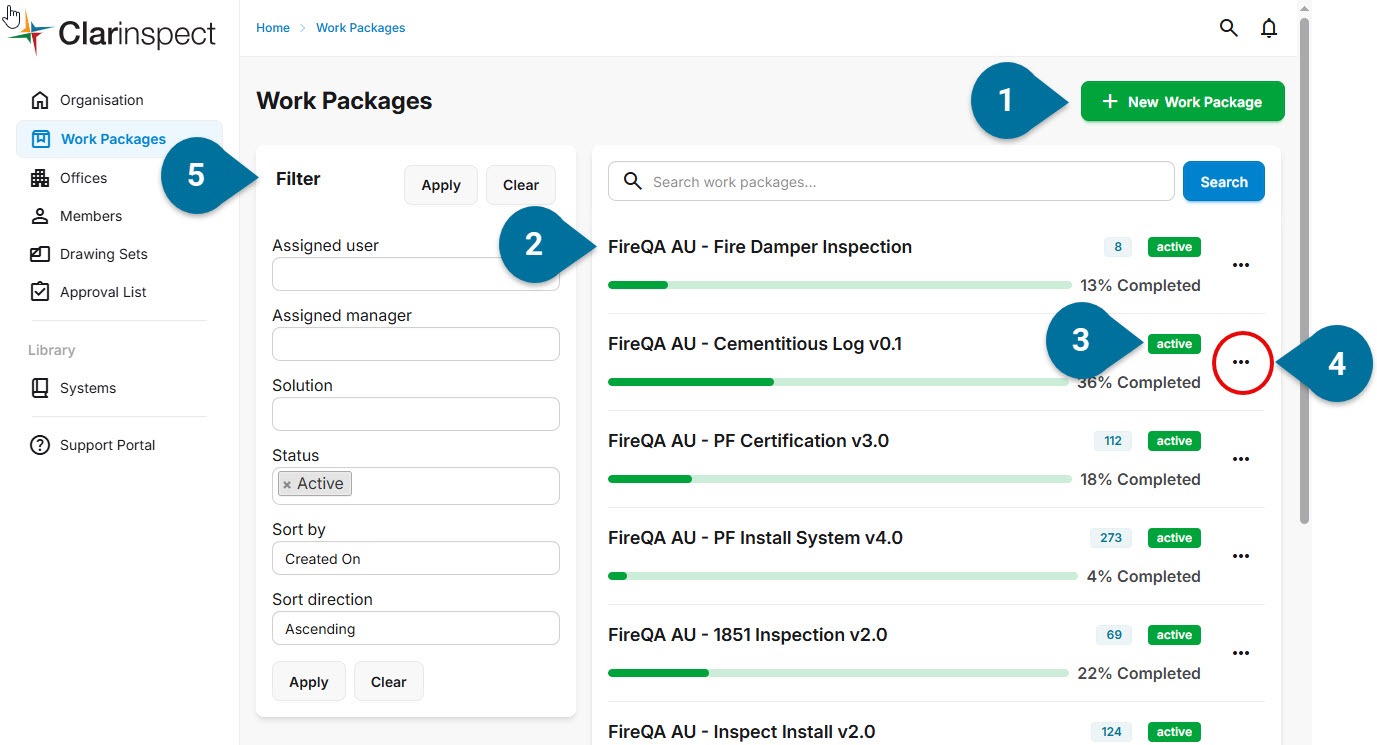
Task: Open more options for 1851 Inspection v2.0
Action: pyautogui.click(x=1241, y=653)
